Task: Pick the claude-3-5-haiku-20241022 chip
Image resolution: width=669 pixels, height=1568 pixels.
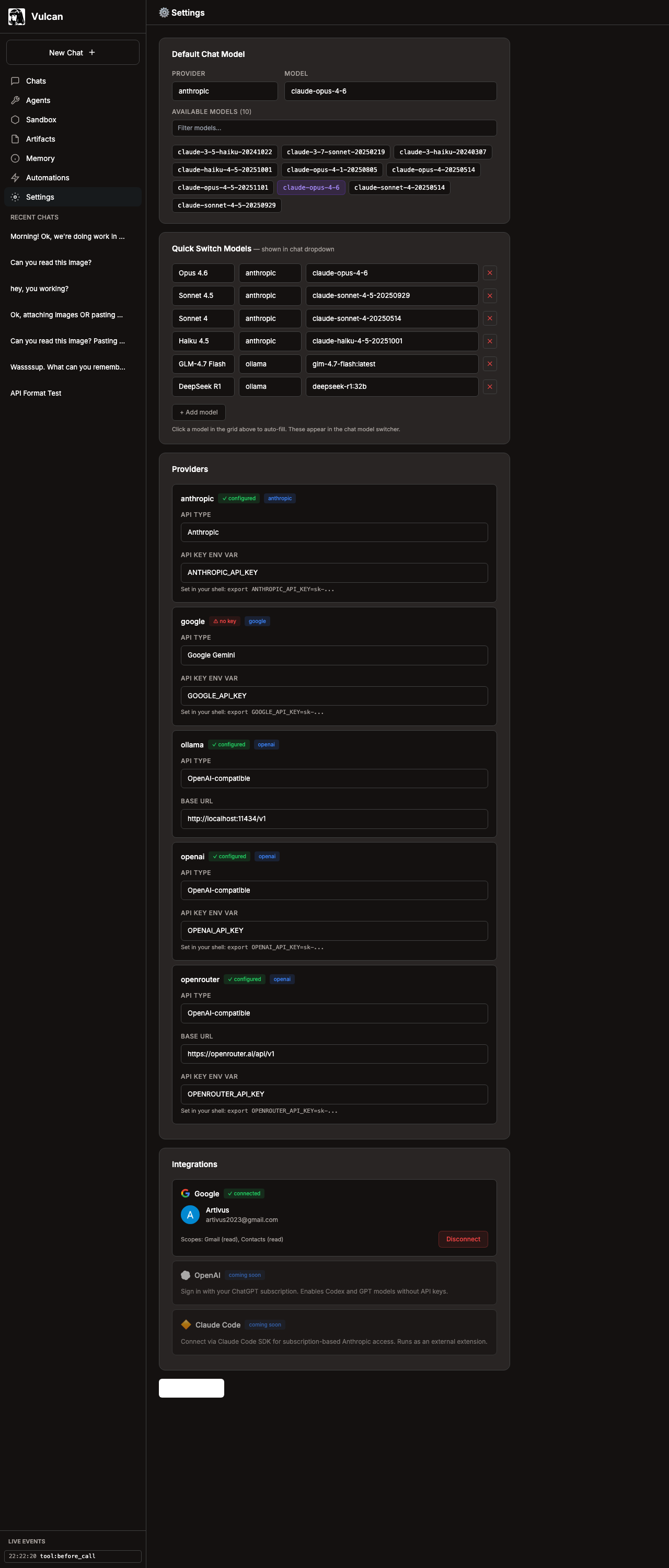Action: 225,152
